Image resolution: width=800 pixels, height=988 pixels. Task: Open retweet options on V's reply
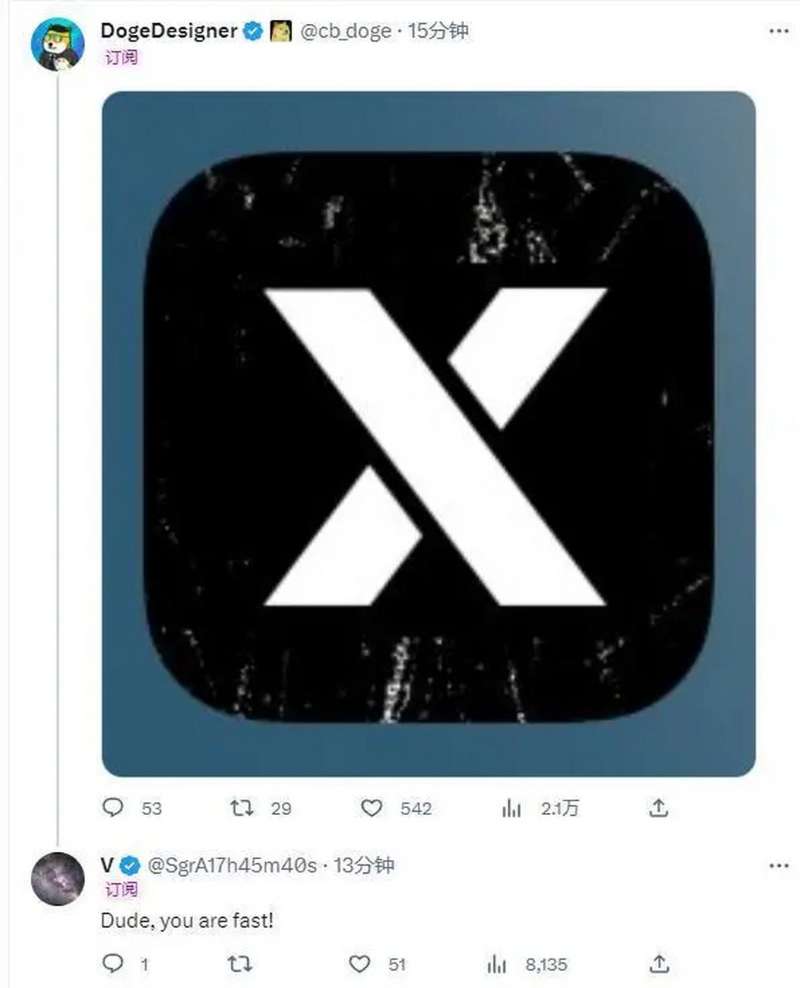pyautogui.click(x=242, y=963)
